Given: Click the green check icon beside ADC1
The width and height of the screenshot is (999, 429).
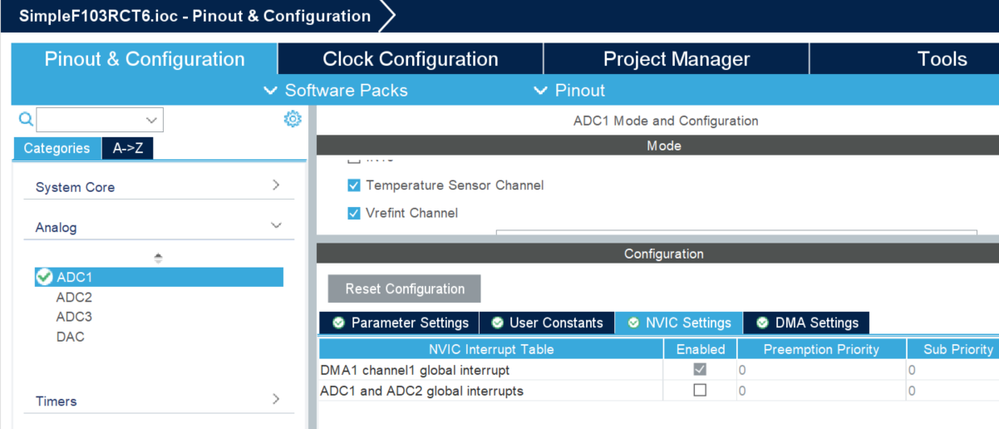Looking at the screenshot, I should click(44, 277).
